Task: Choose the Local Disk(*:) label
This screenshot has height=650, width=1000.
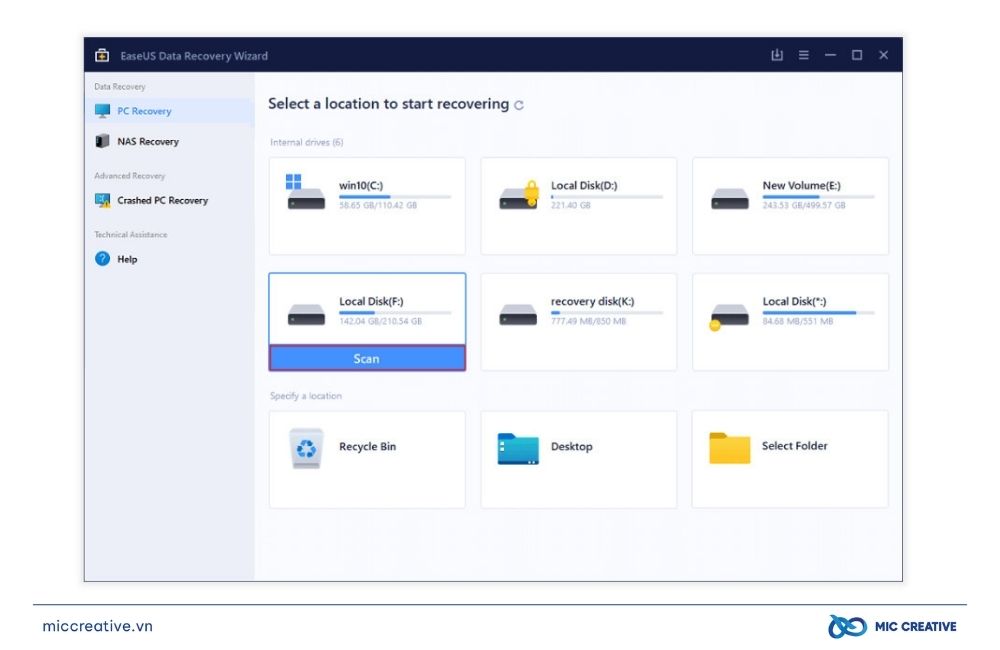Action: (795, 301)
